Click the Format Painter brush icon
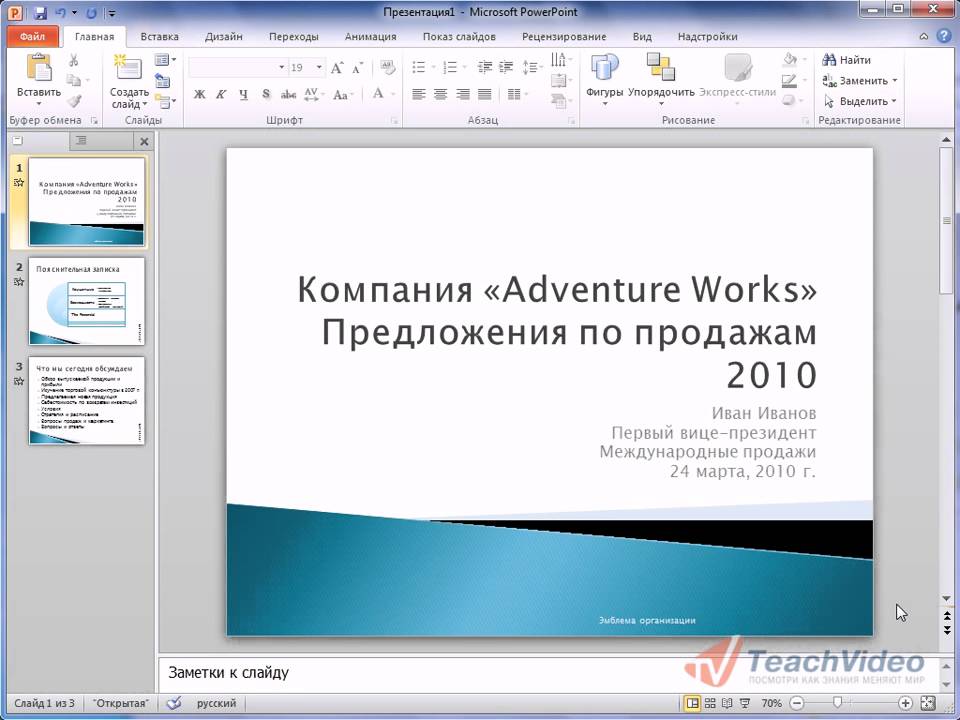 point(73,100)
